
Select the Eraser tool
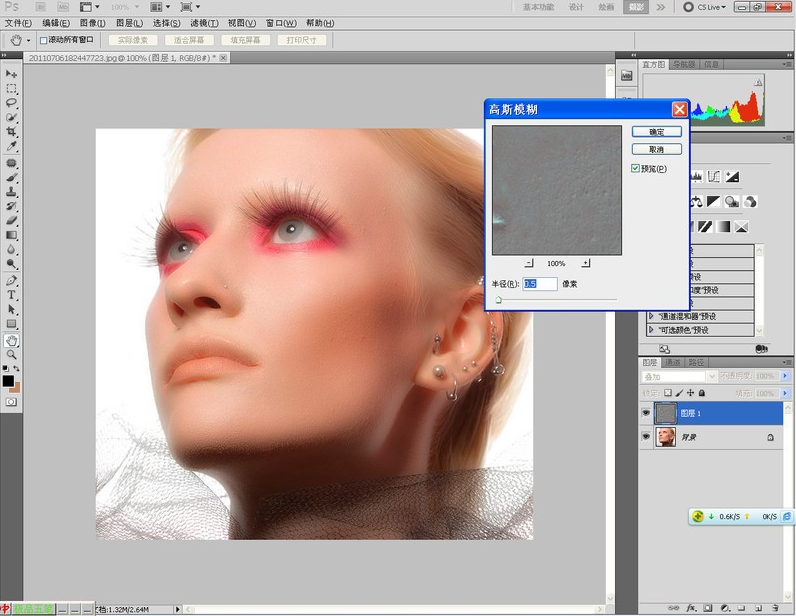11,220
